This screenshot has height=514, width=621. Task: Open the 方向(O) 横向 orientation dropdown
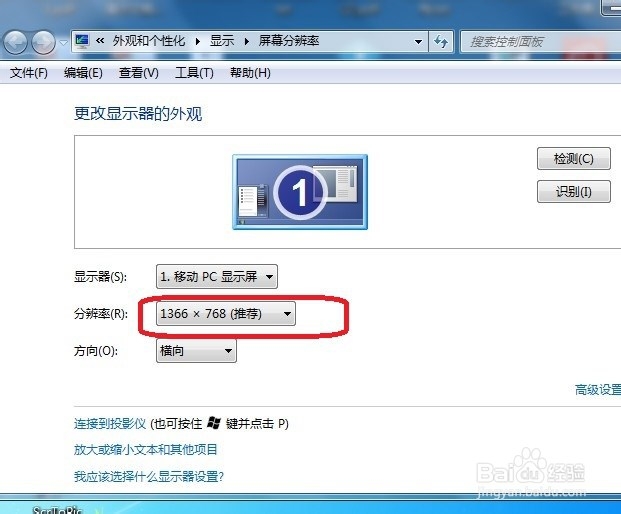click(x=196, y=350)
